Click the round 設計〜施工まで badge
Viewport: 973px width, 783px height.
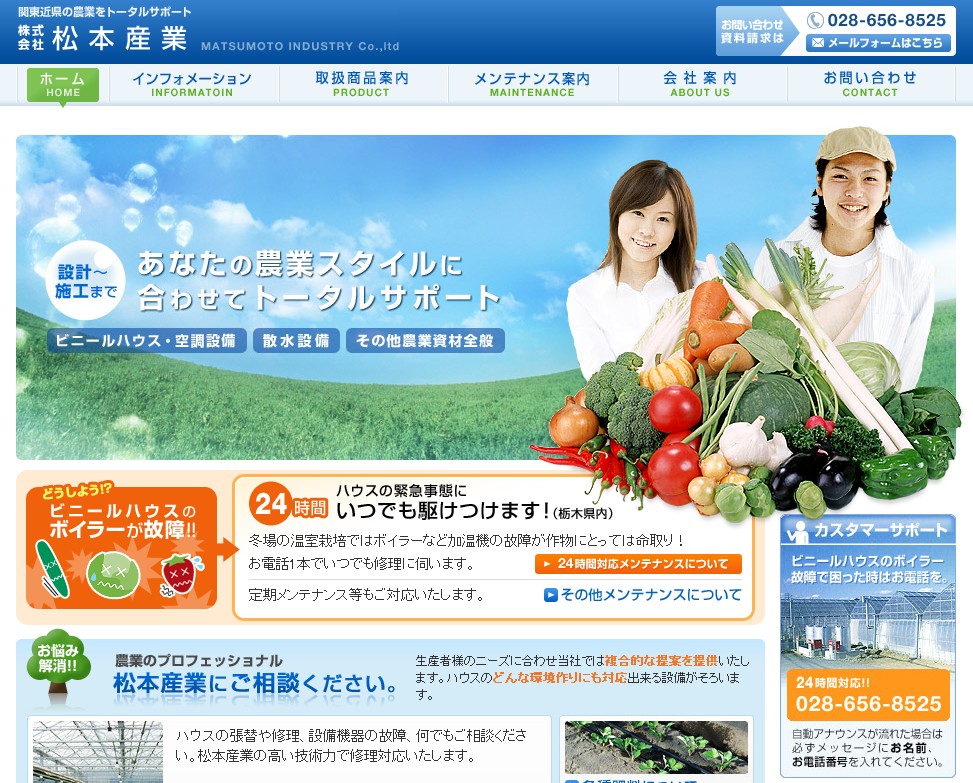[86, 282]
